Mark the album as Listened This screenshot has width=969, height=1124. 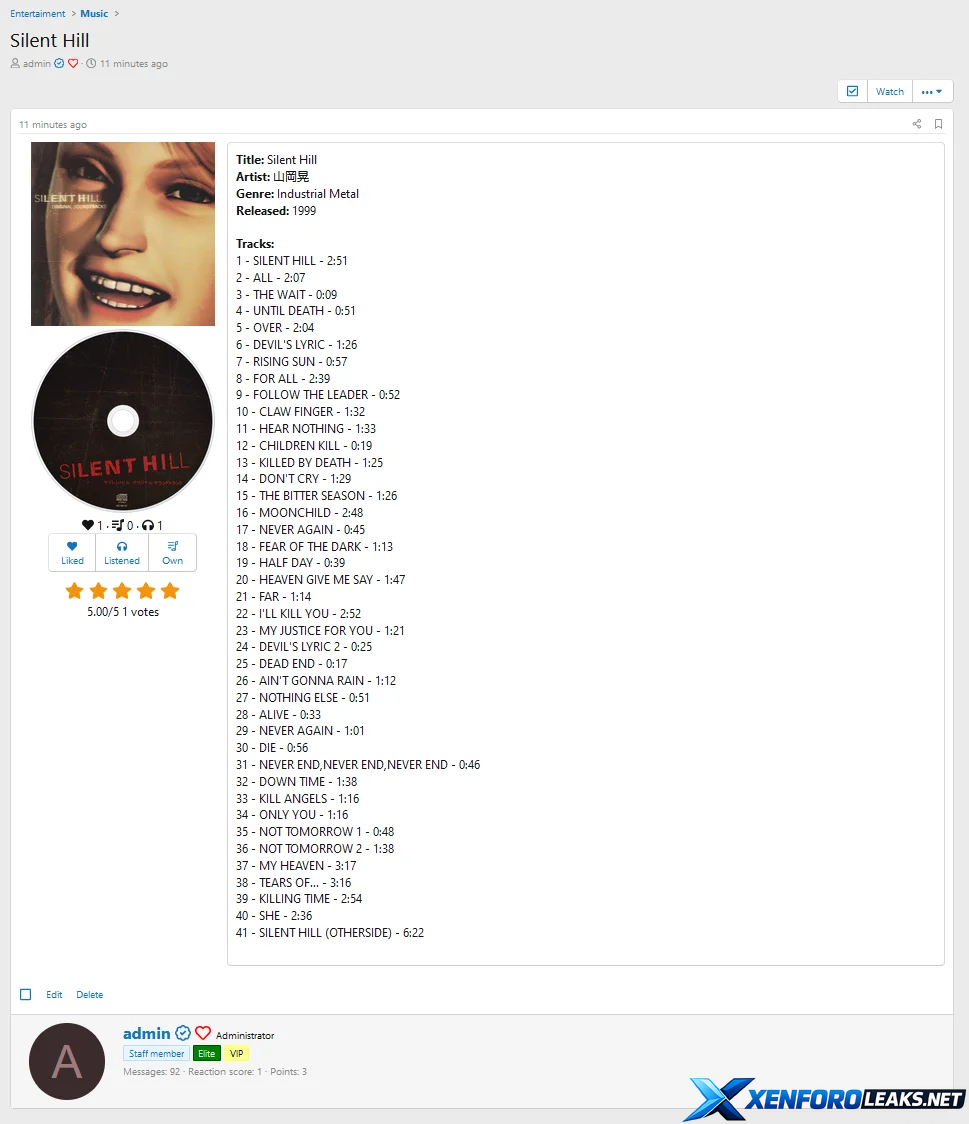(x=122, y=553)
